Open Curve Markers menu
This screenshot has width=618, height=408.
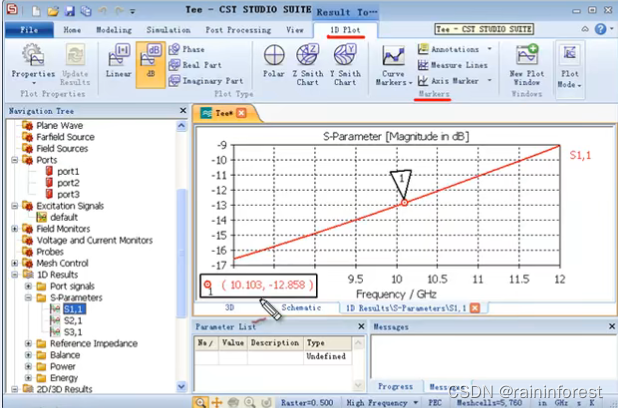click(x=393, y=65)
